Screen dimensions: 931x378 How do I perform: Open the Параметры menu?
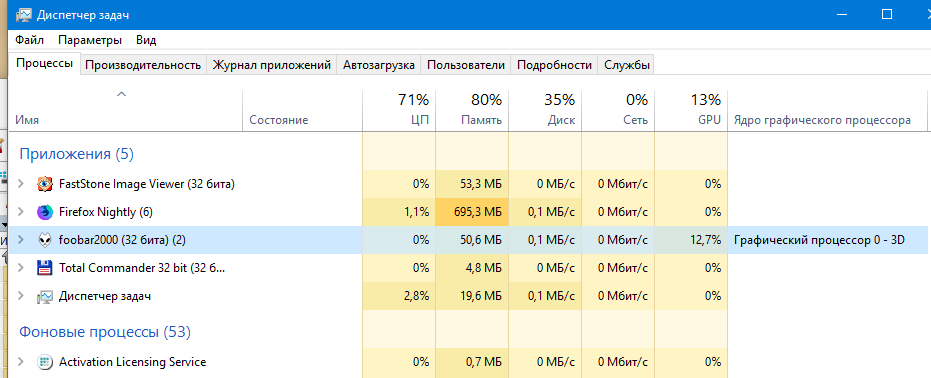tap(90, 40)
